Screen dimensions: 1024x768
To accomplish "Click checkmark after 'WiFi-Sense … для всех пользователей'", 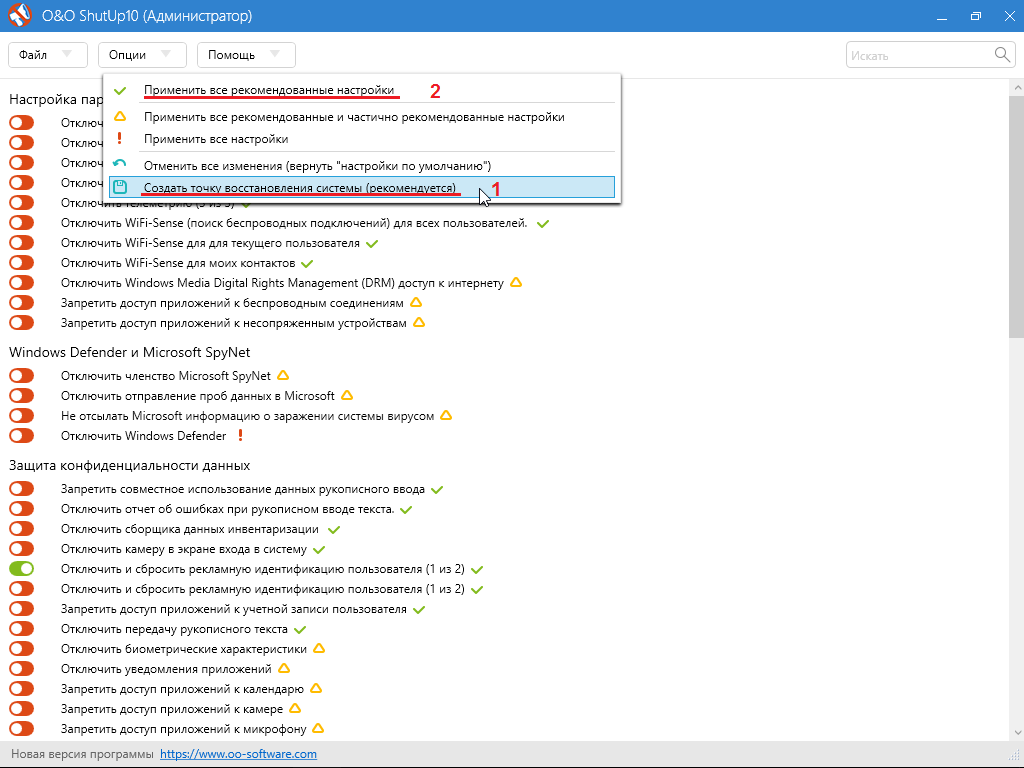I will click(543, 224).
